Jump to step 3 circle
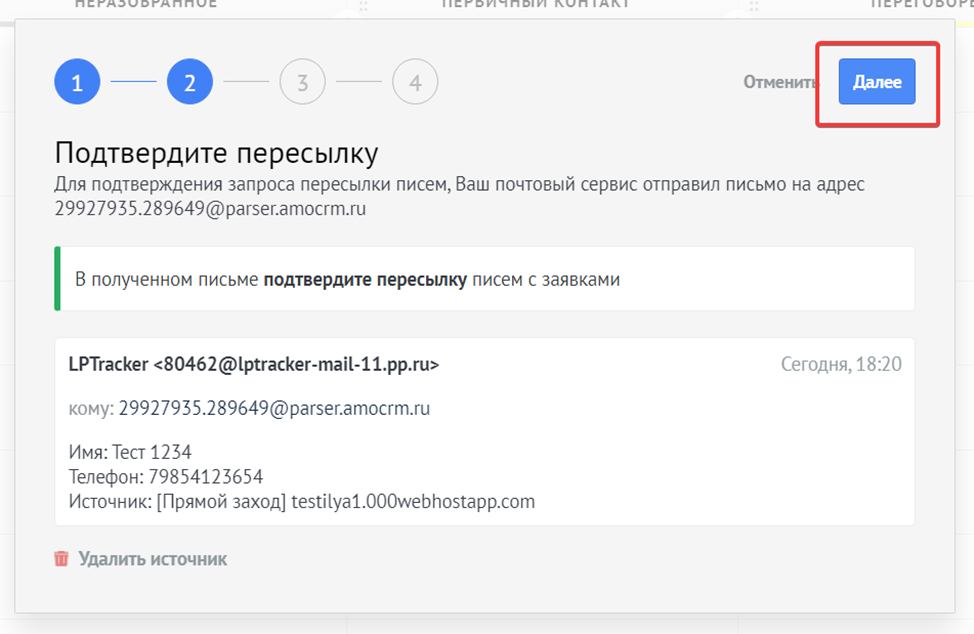Image resolution: width=974 pixels, height=634 pixels. point(303,82)
